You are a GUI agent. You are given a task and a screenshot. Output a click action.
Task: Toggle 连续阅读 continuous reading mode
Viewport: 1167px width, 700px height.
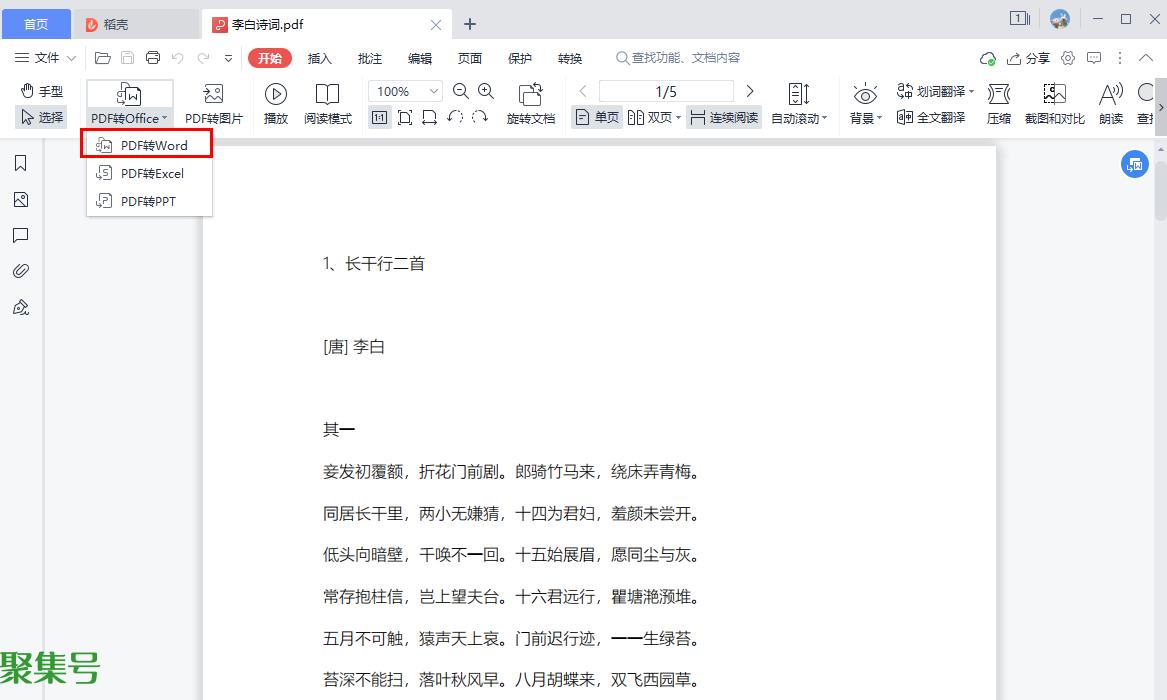[x=724, y=118]
